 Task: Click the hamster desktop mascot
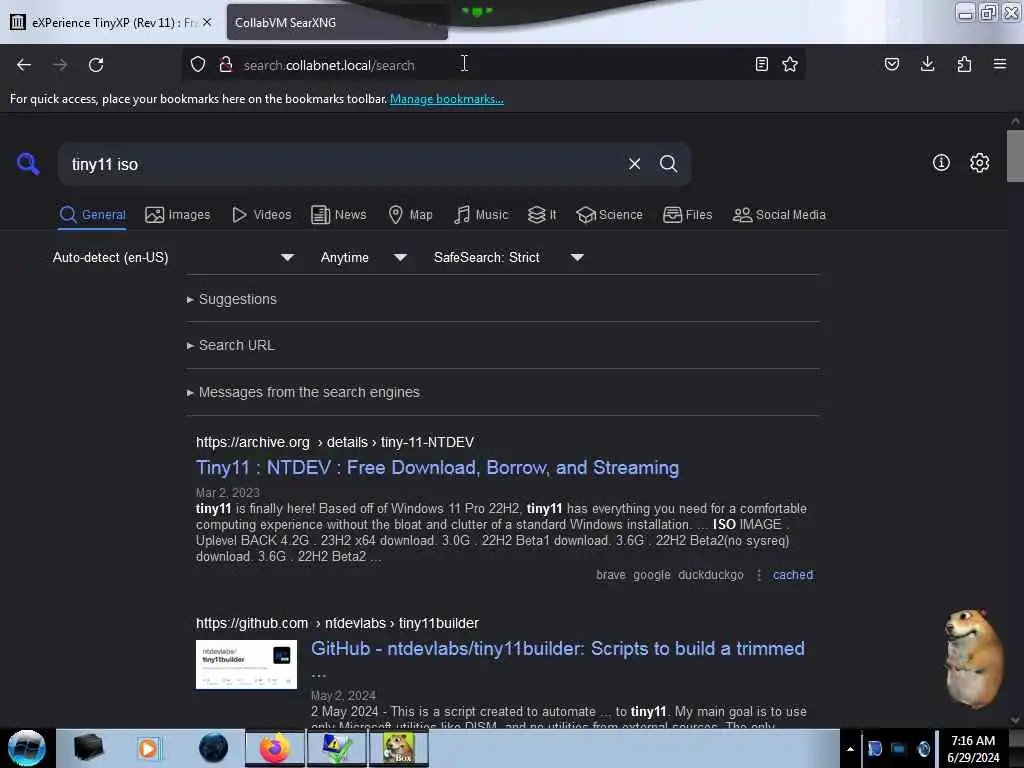[x=973, y=658]
